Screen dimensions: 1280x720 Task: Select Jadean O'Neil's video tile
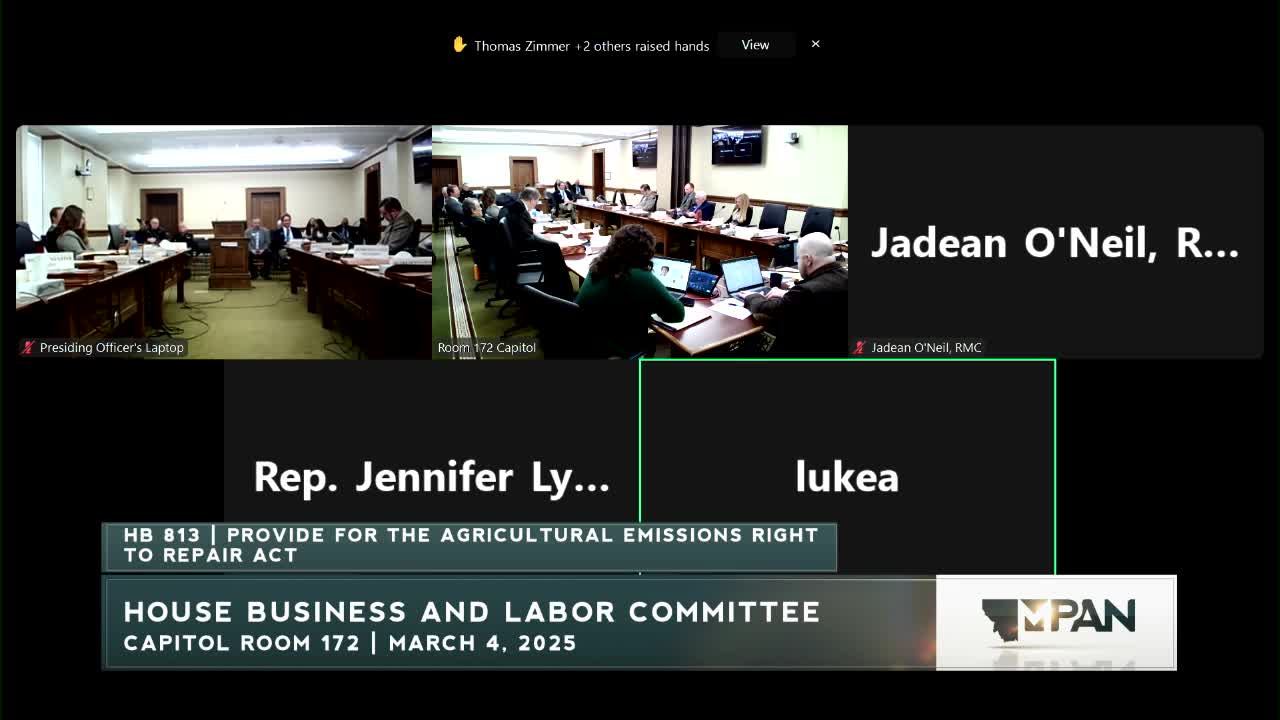(x=1055, y=240)
